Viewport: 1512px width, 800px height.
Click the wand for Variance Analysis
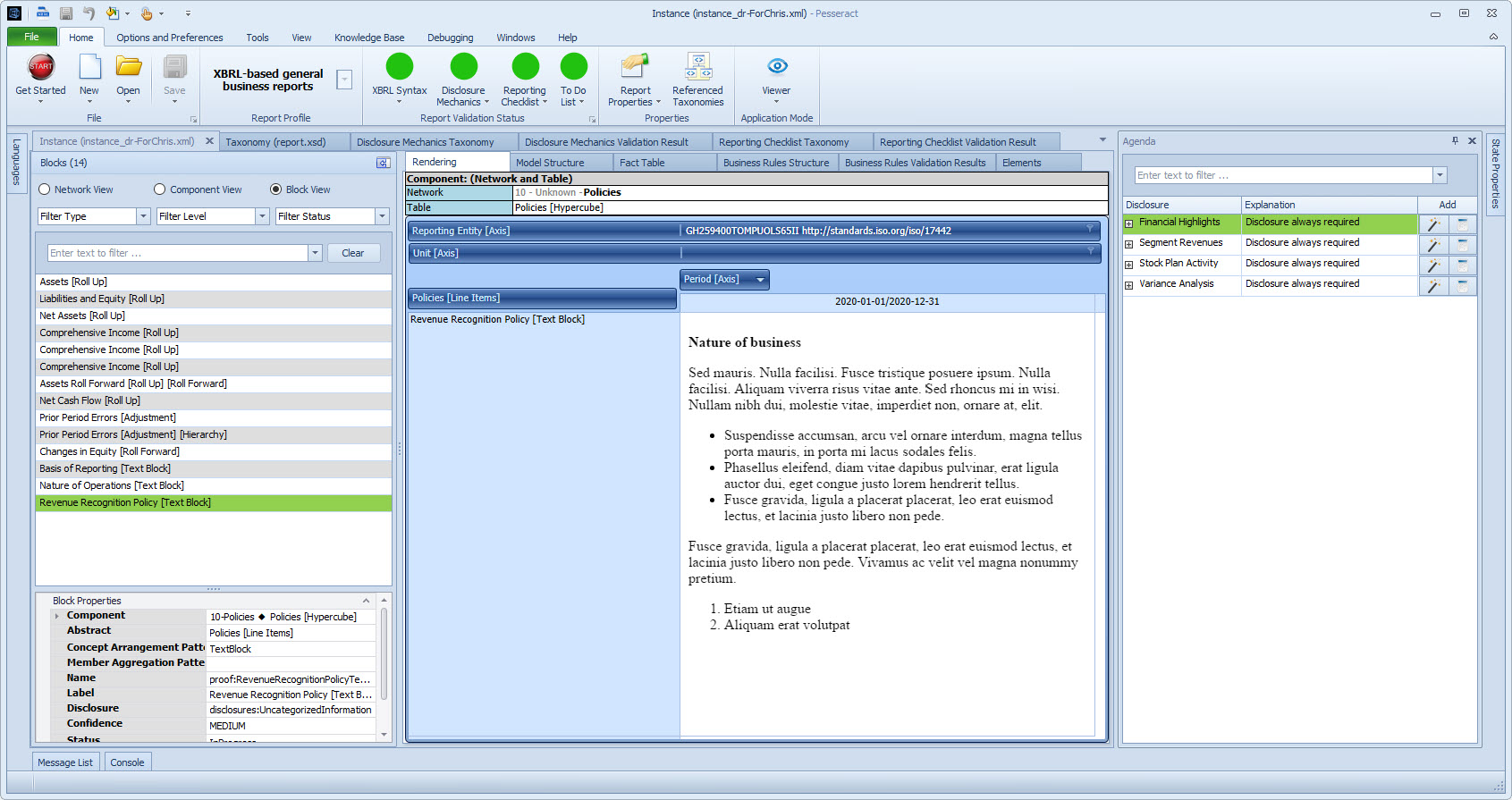tap(1433, 286)
